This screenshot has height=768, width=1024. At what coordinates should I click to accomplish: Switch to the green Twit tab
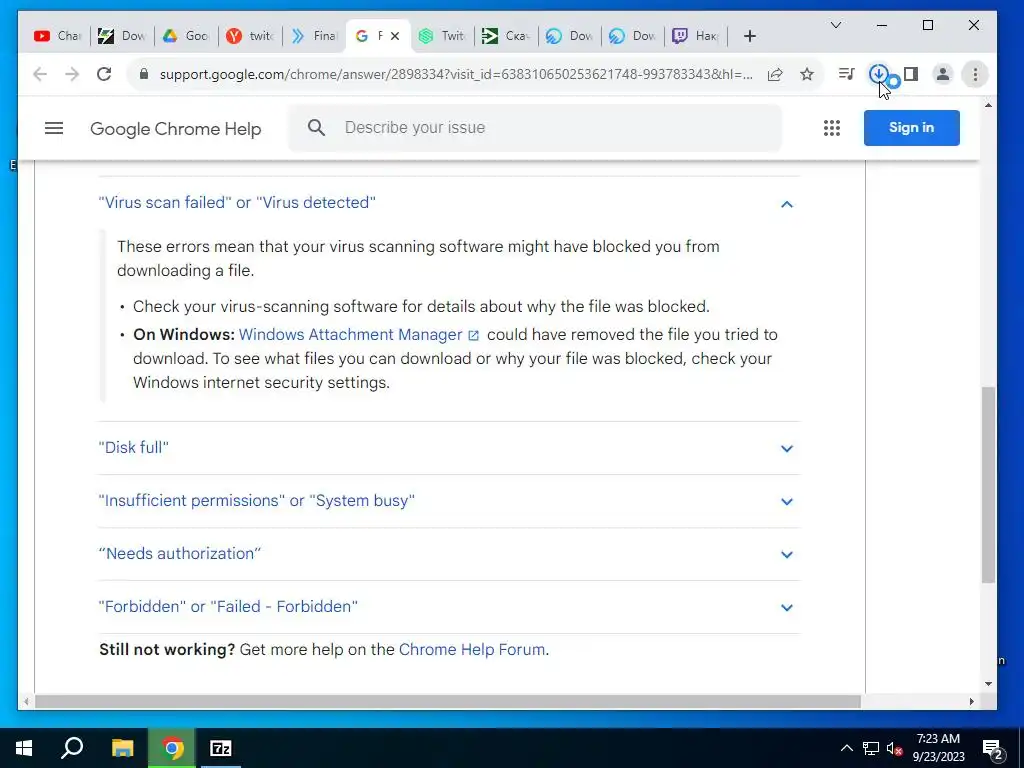tap(442, 36)
